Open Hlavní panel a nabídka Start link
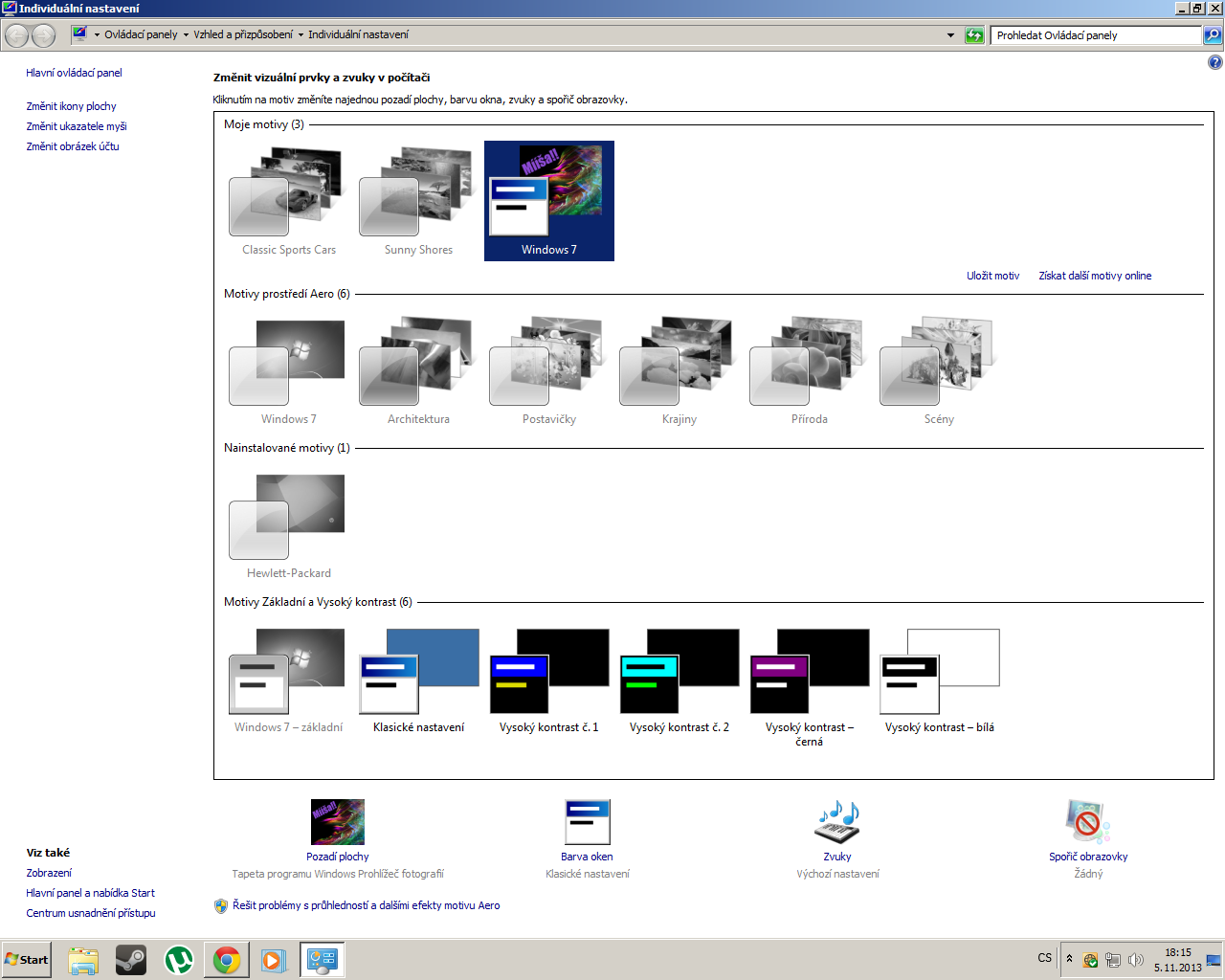 90,893
